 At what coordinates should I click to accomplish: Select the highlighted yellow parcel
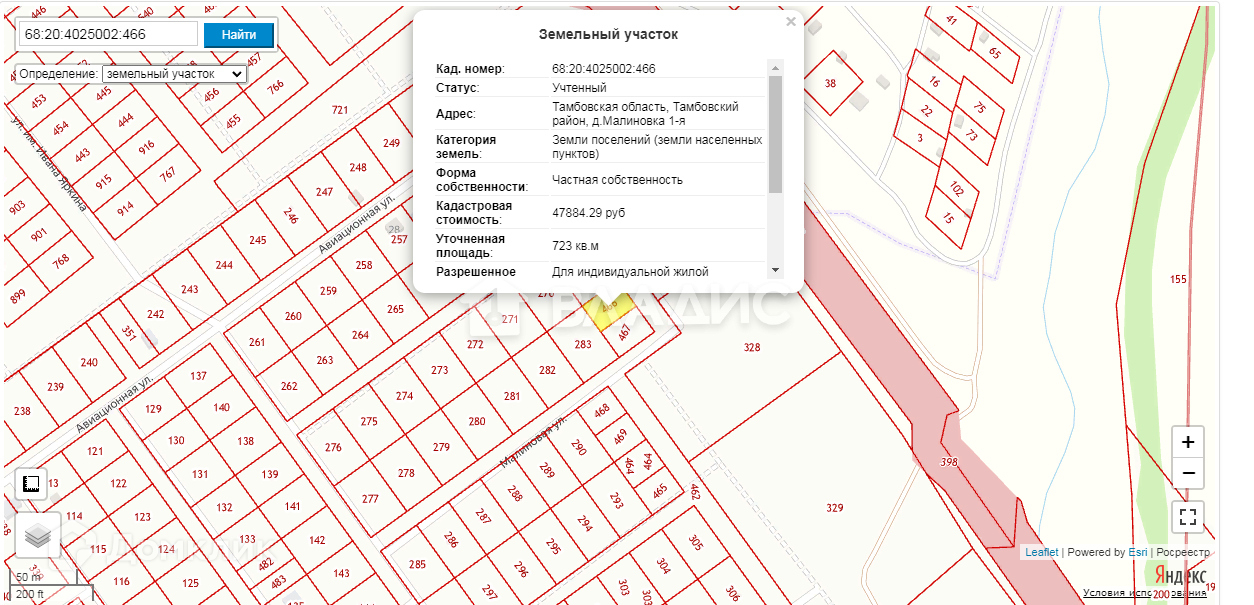(x=608, y=309)
